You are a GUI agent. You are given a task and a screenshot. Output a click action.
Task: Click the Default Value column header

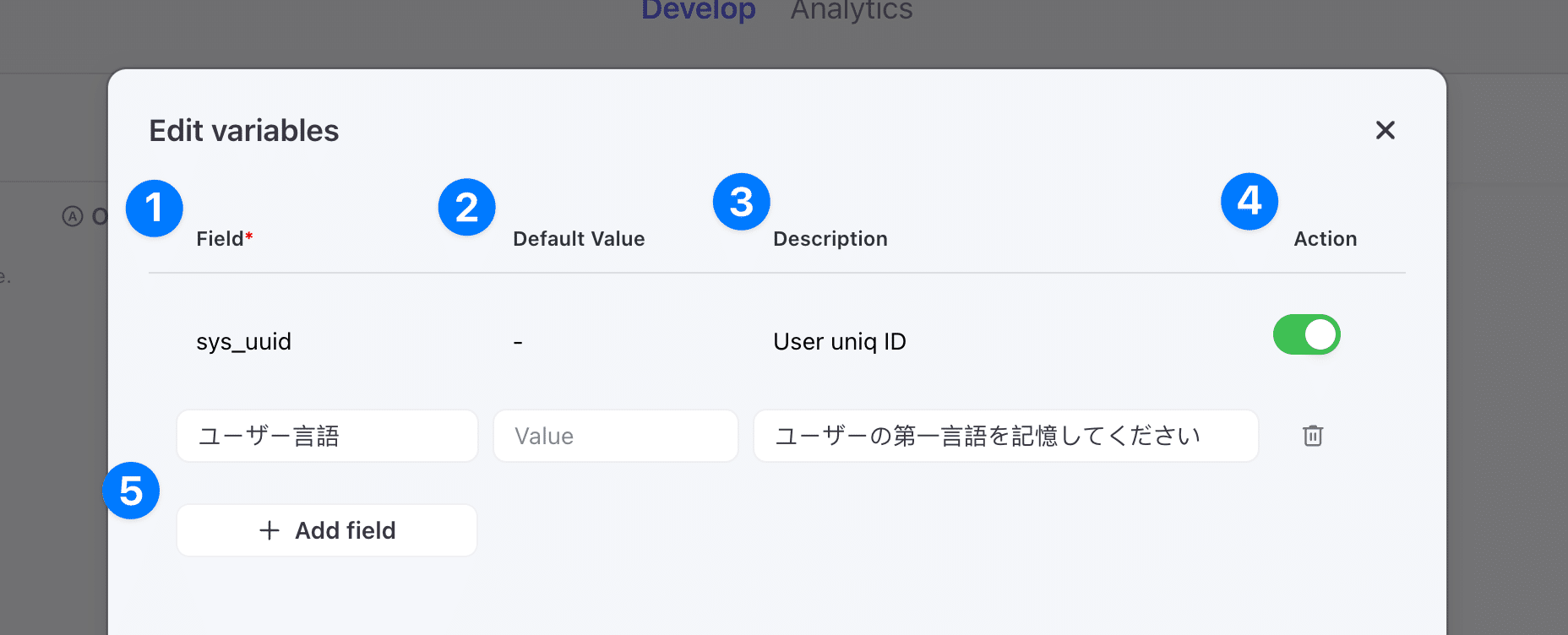point(579,239)
